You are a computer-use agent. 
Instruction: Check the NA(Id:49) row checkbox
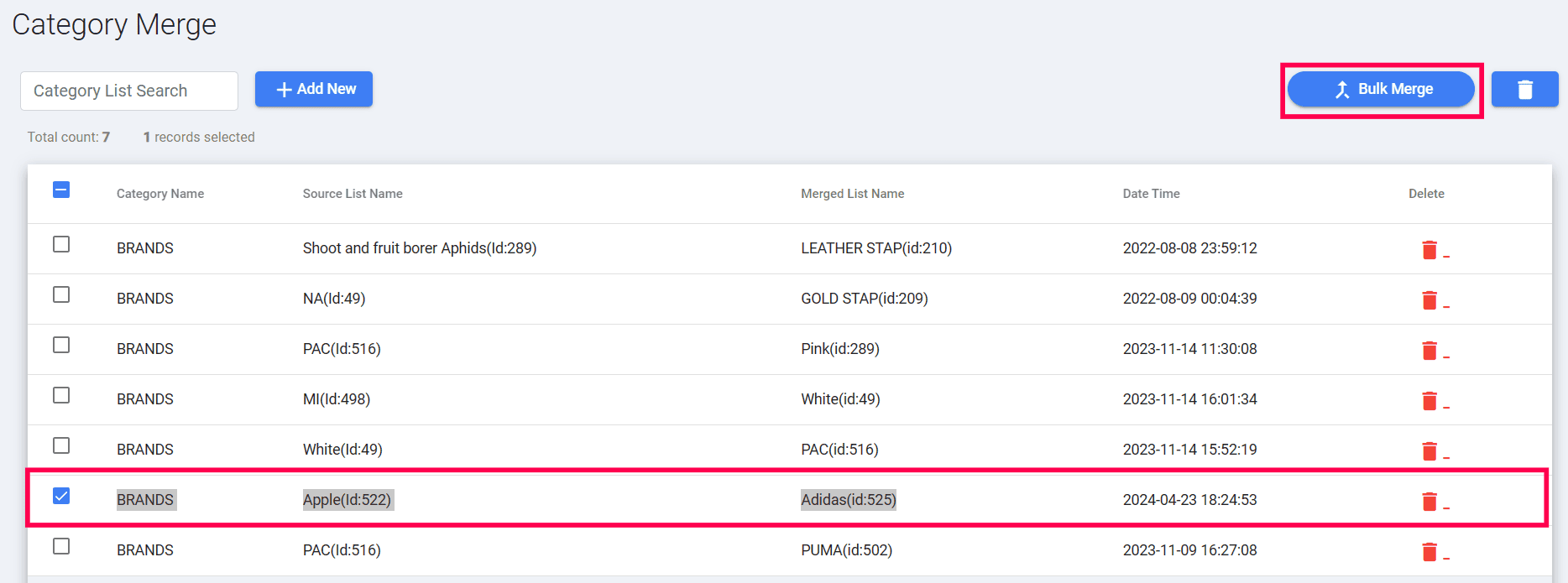click(x=61, y=294)
